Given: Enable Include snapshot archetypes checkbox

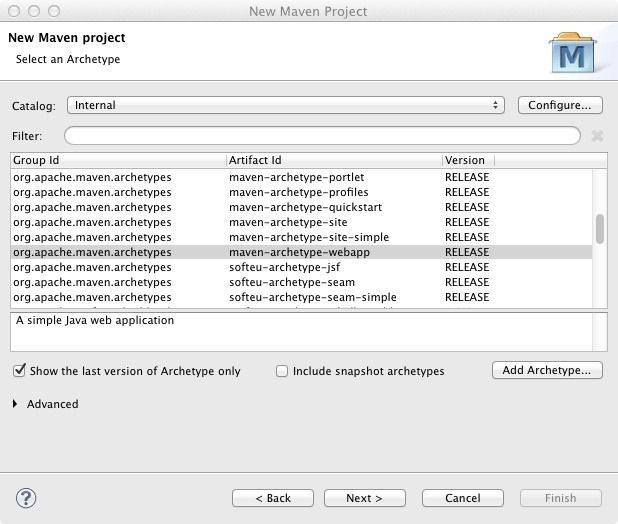Looking at the screenshot, I should tap(282, 371).
